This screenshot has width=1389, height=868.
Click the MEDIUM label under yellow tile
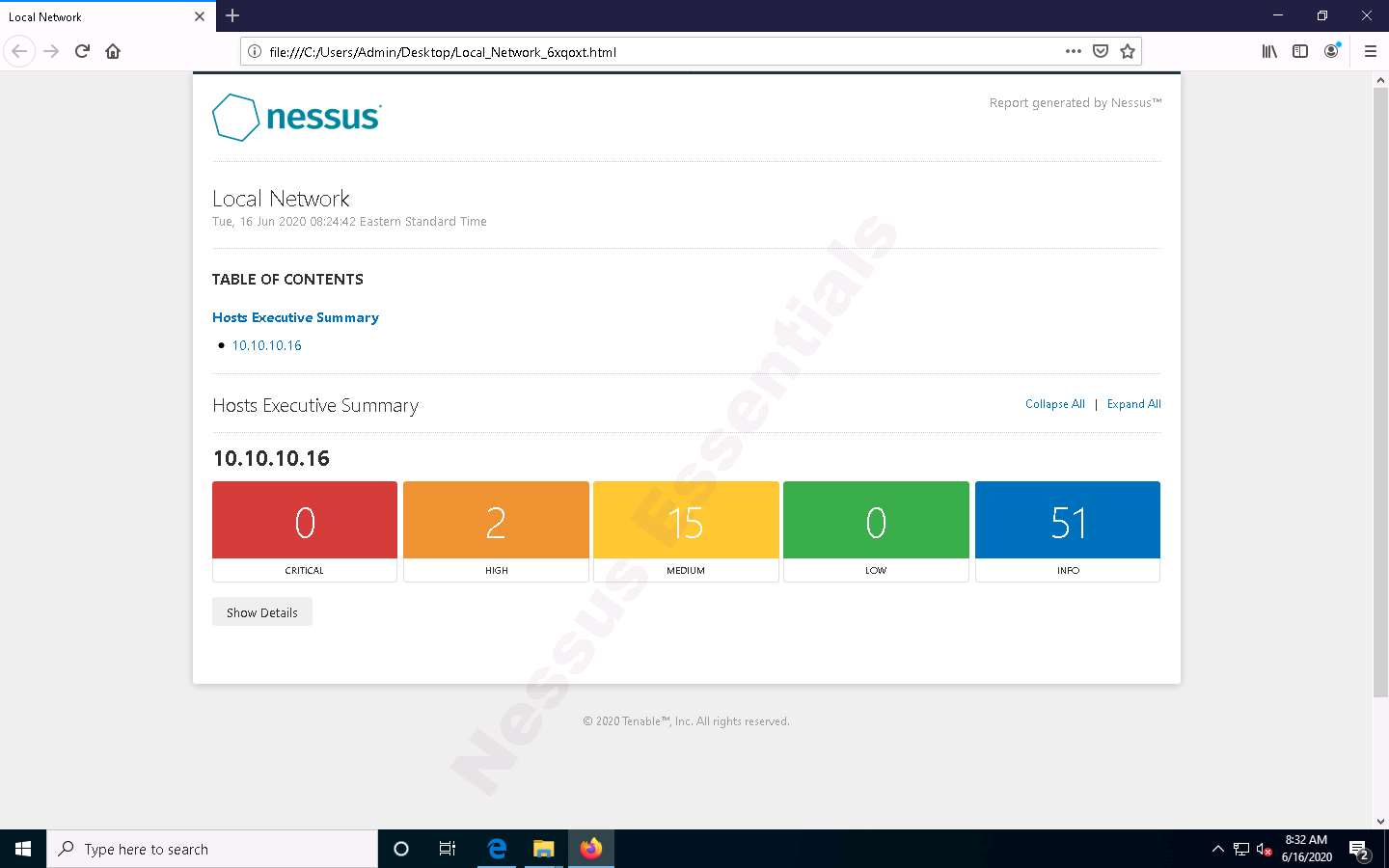pos(686,571)
